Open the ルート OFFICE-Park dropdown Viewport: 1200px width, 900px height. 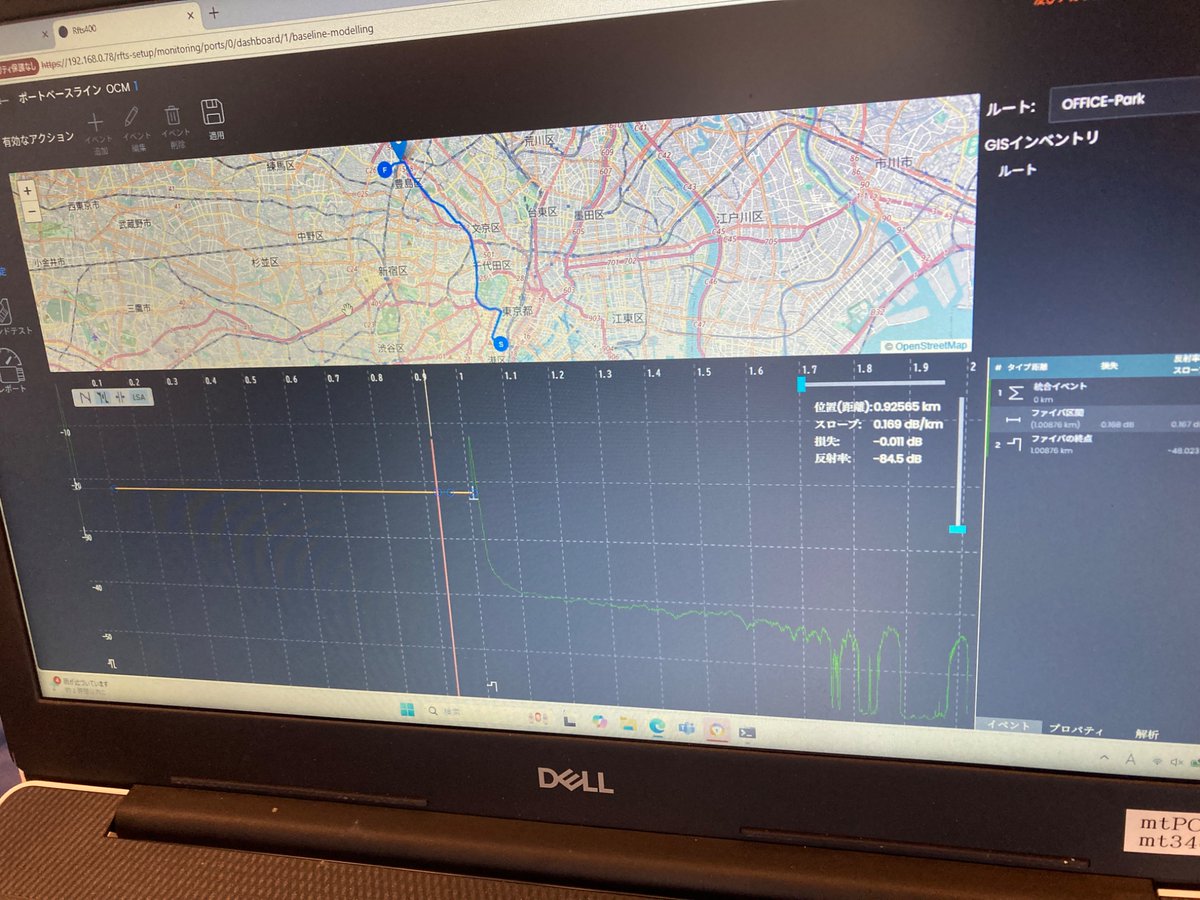pyautogui.click(x=1124, y=100)
